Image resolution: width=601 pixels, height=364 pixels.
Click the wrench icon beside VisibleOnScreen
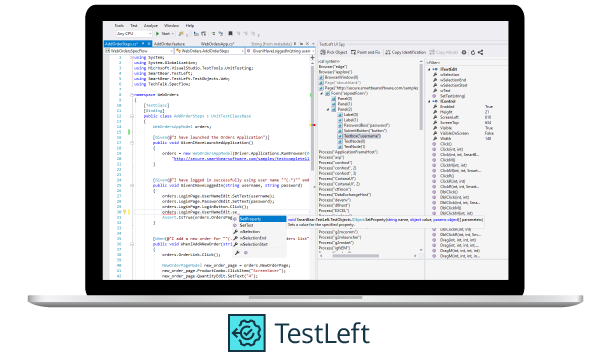click(435, 133)
